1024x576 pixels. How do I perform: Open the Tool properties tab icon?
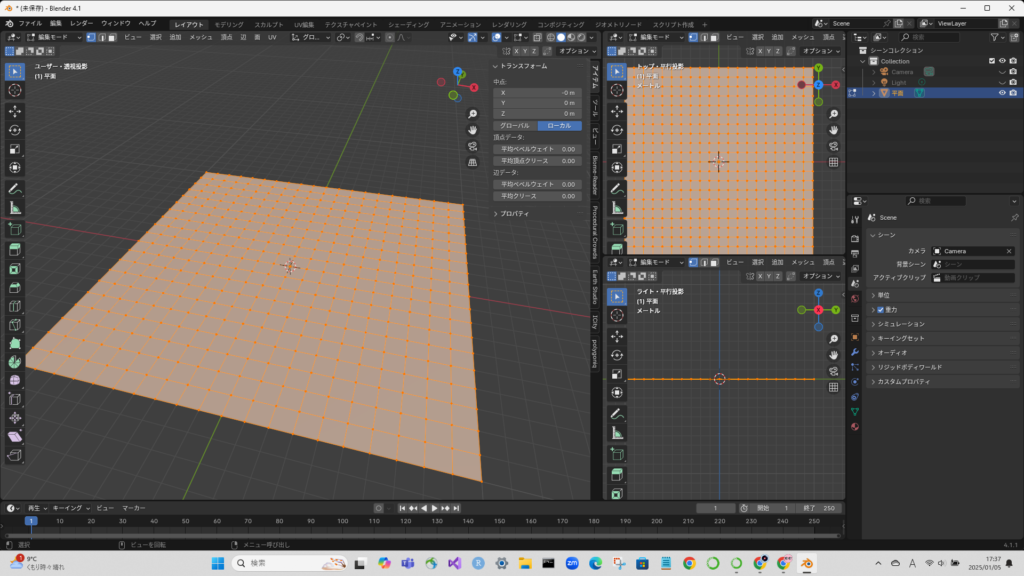855,219
